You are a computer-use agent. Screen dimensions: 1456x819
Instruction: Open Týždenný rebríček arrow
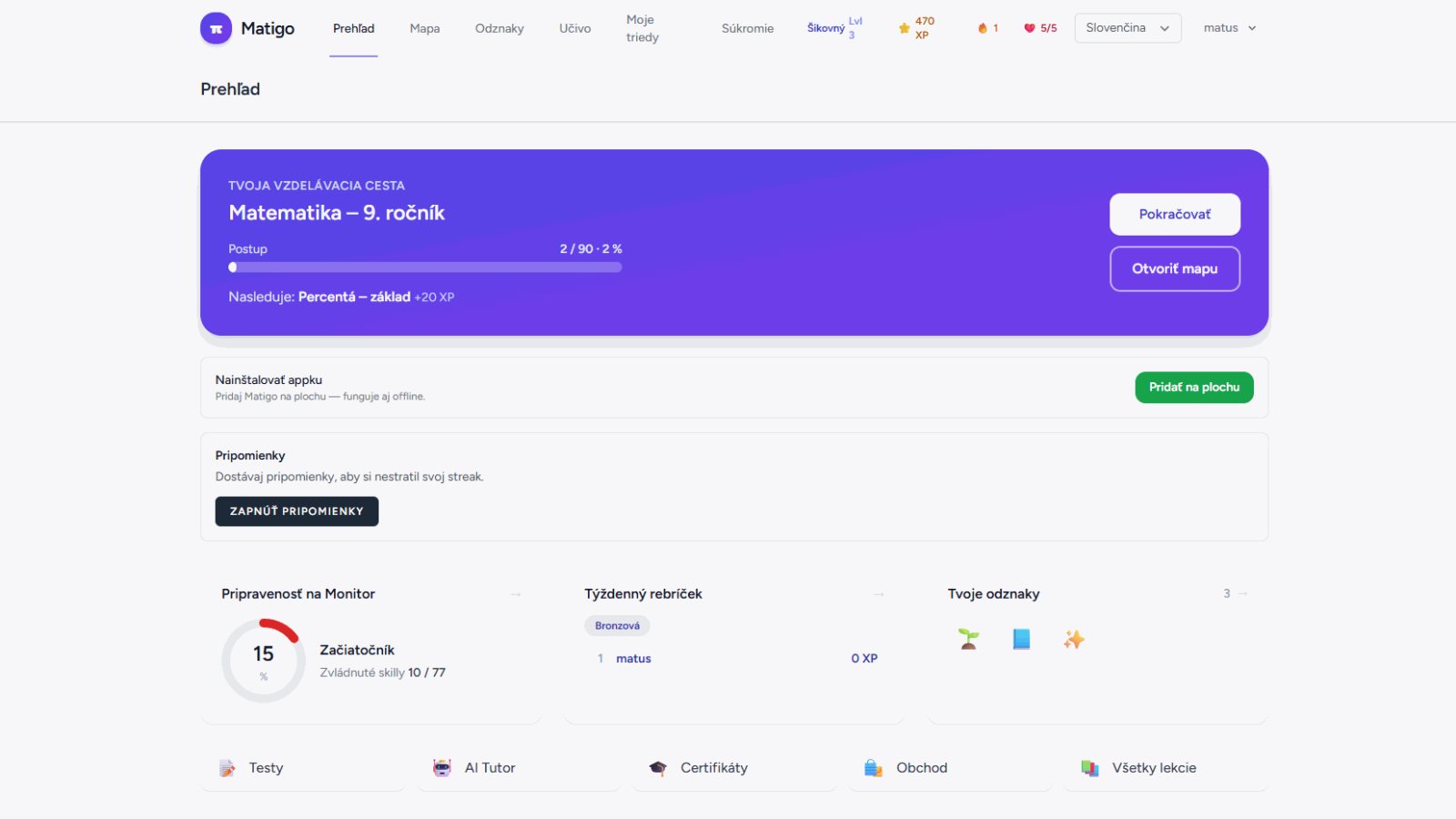tap(879, 594)
